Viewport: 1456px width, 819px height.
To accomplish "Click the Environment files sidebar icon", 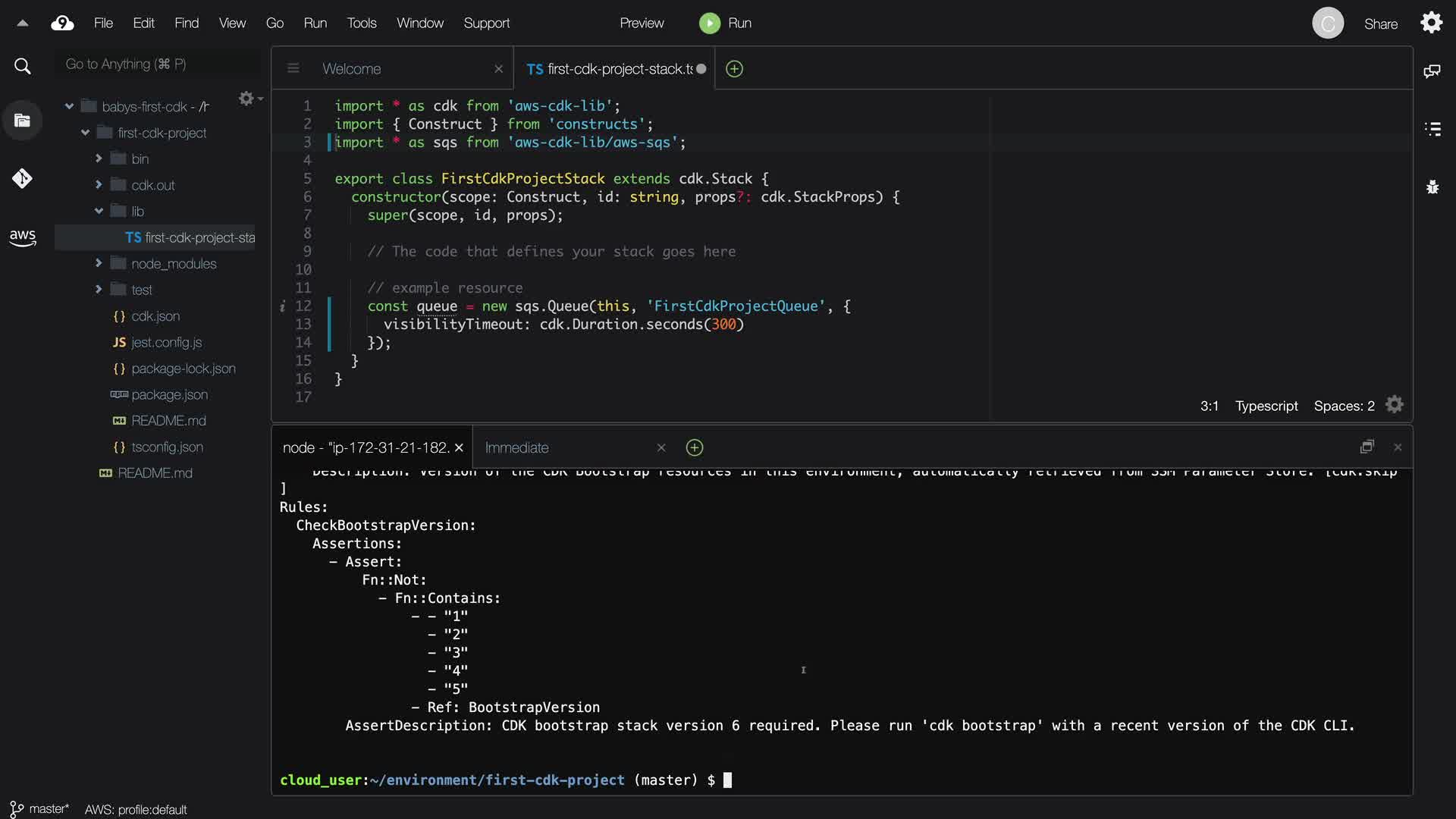I will (x=22, y=121).
